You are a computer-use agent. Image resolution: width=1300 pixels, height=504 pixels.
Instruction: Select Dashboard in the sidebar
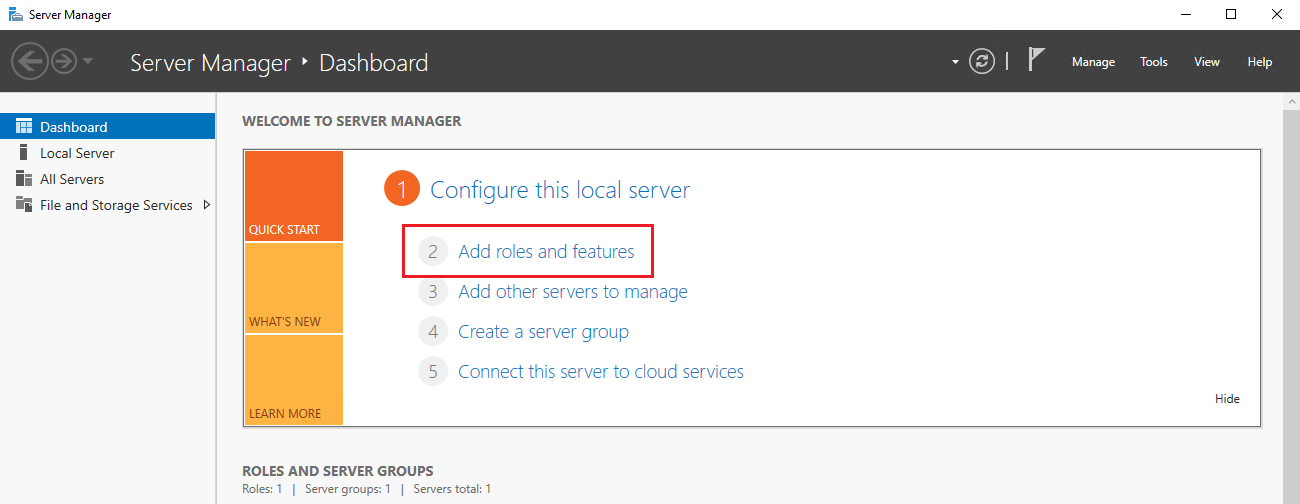[x=73, y=127]
